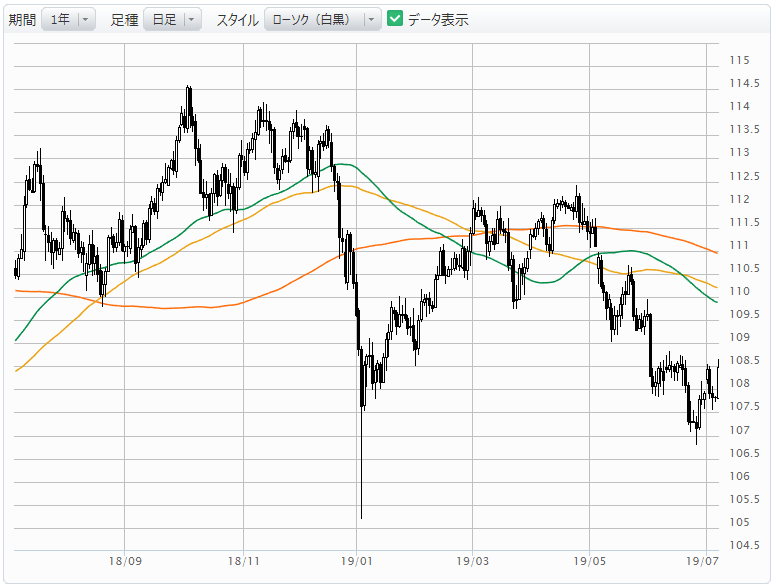Click the long candle wick bottom near 105
Viewport: 774px width, 587px height.
point(361,516)
